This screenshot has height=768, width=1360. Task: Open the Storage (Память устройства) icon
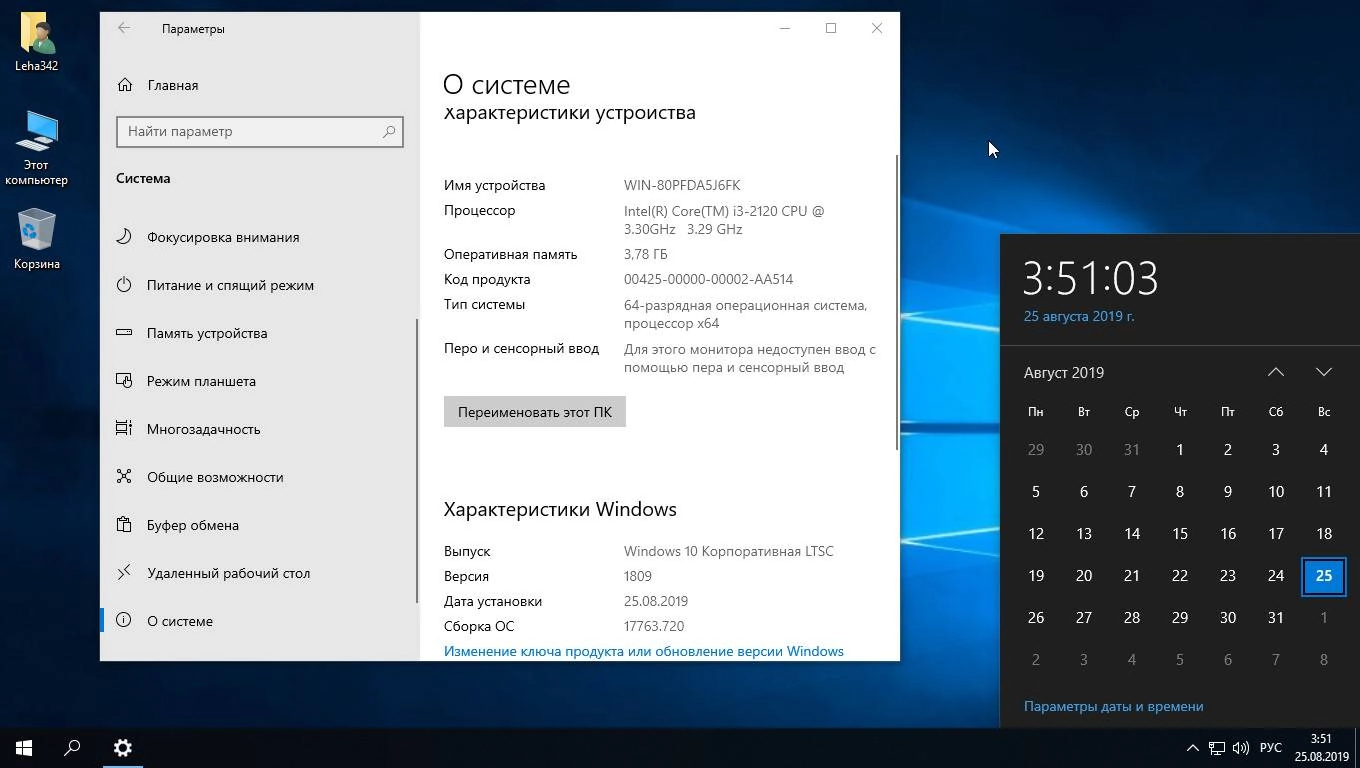[x=124, y=333]
